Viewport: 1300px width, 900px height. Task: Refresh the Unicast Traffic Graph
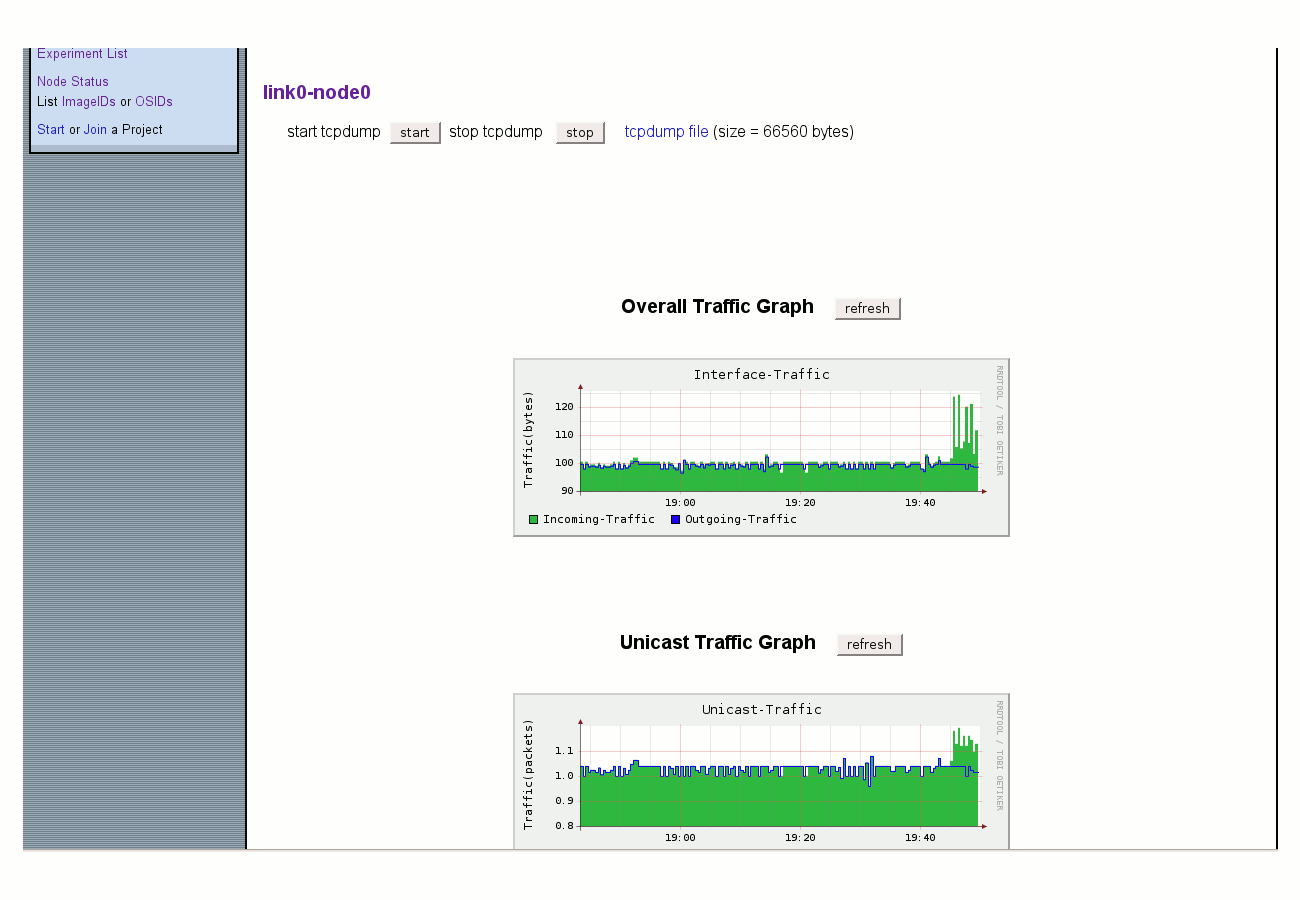[870, 644]
